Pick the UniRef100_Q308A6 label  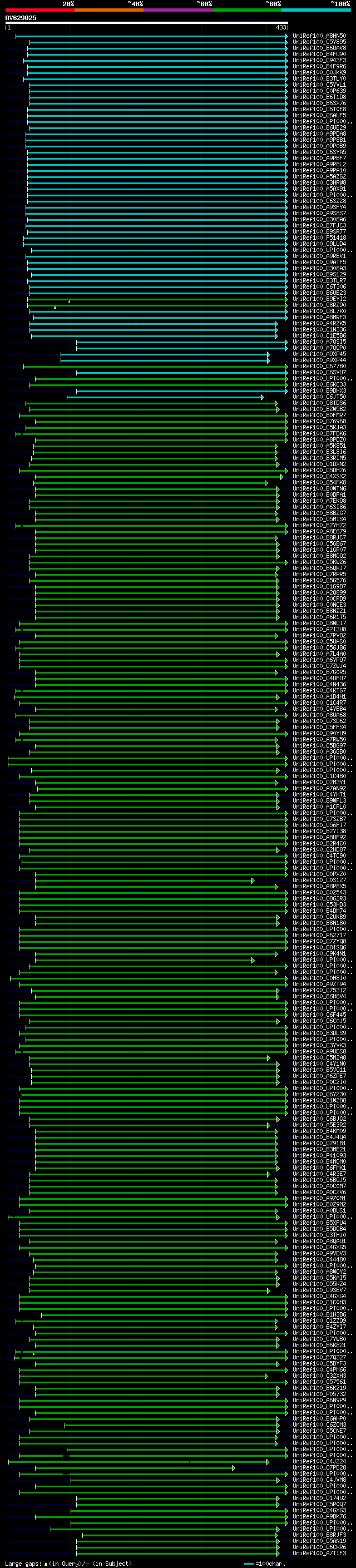pos(319,219)
